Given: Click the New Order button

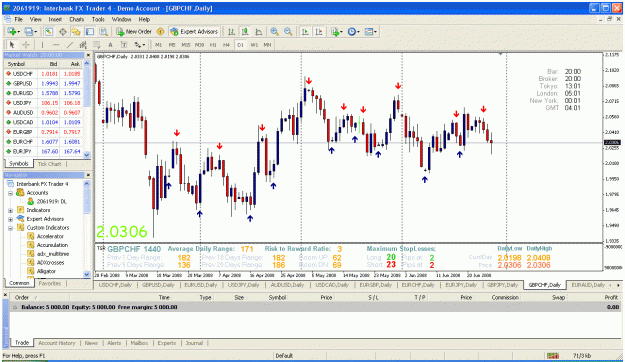Looking at the screenshot, I should tap(134, 31).
